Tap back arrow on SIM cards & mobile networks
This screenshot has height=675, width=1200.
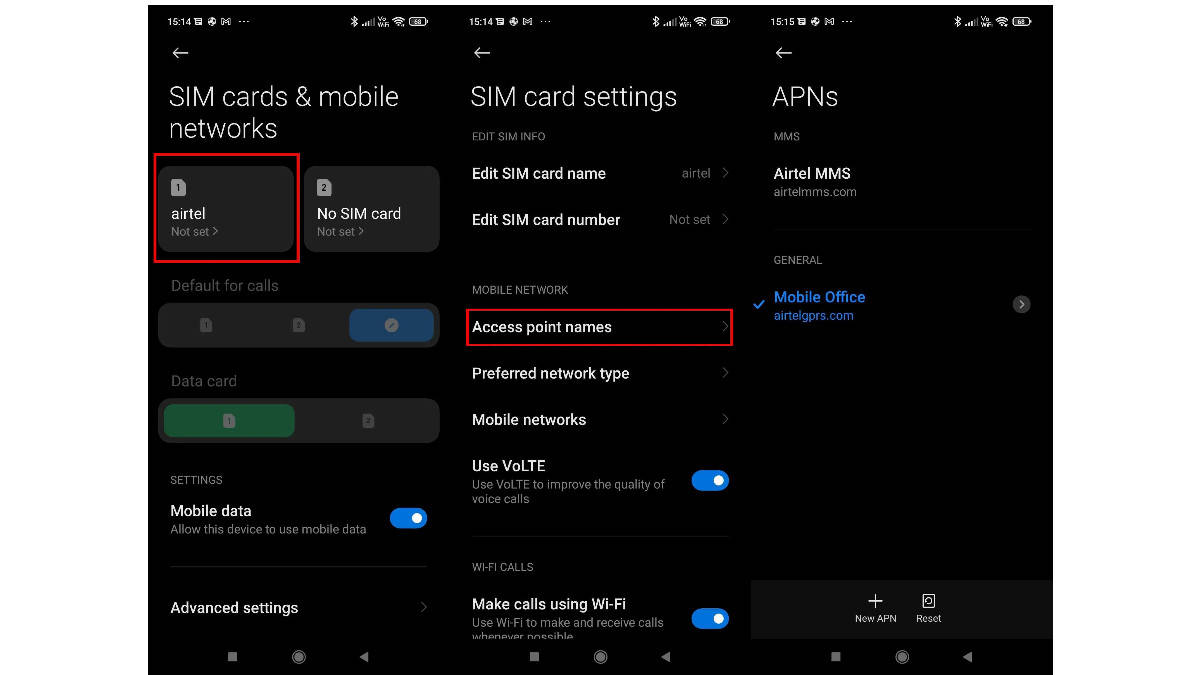tap(180, 53)
